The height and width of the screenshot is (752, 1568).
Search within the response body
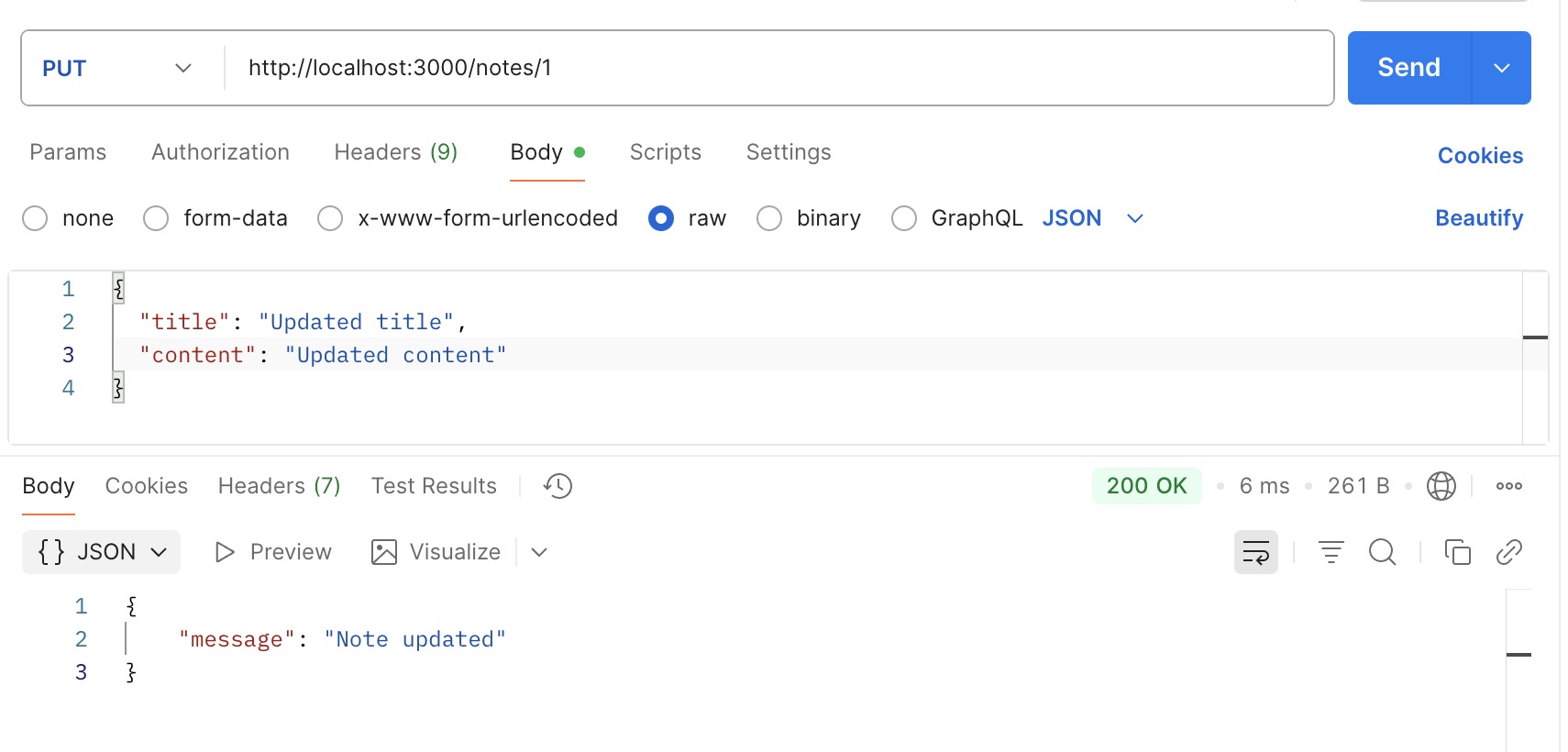coord(1382,552)
